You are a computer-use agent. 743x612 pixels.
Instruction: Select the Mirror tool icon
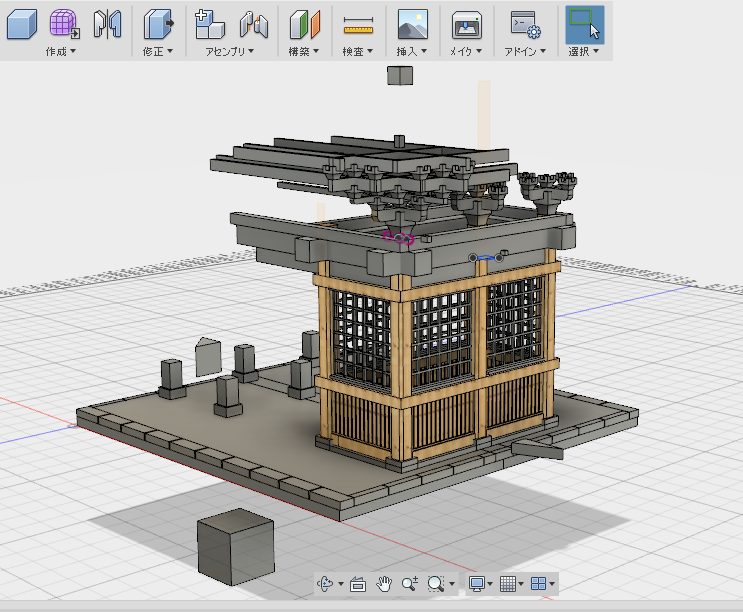click(x=107, y=24)
